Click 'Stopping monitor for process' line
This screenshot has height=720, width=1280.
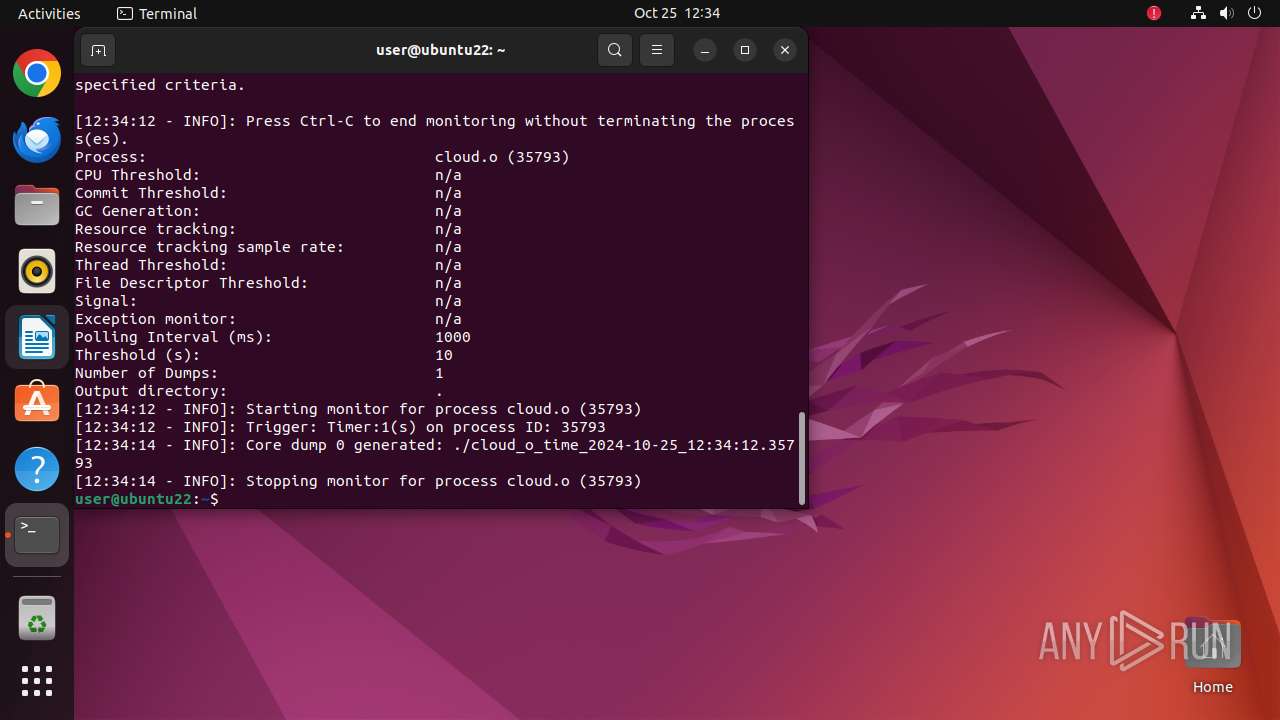358,481
